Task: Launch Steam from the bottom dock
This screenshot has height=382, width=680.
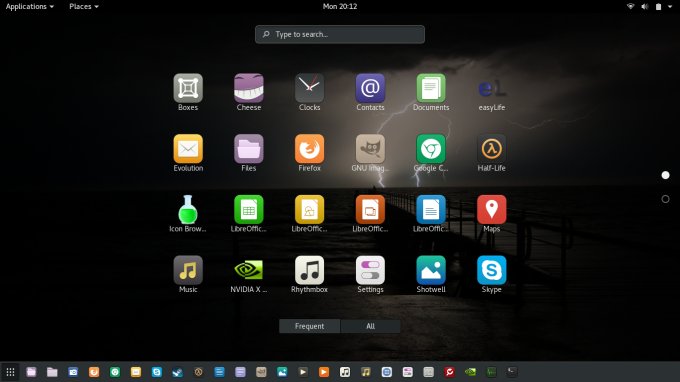Action: (177, 372)
